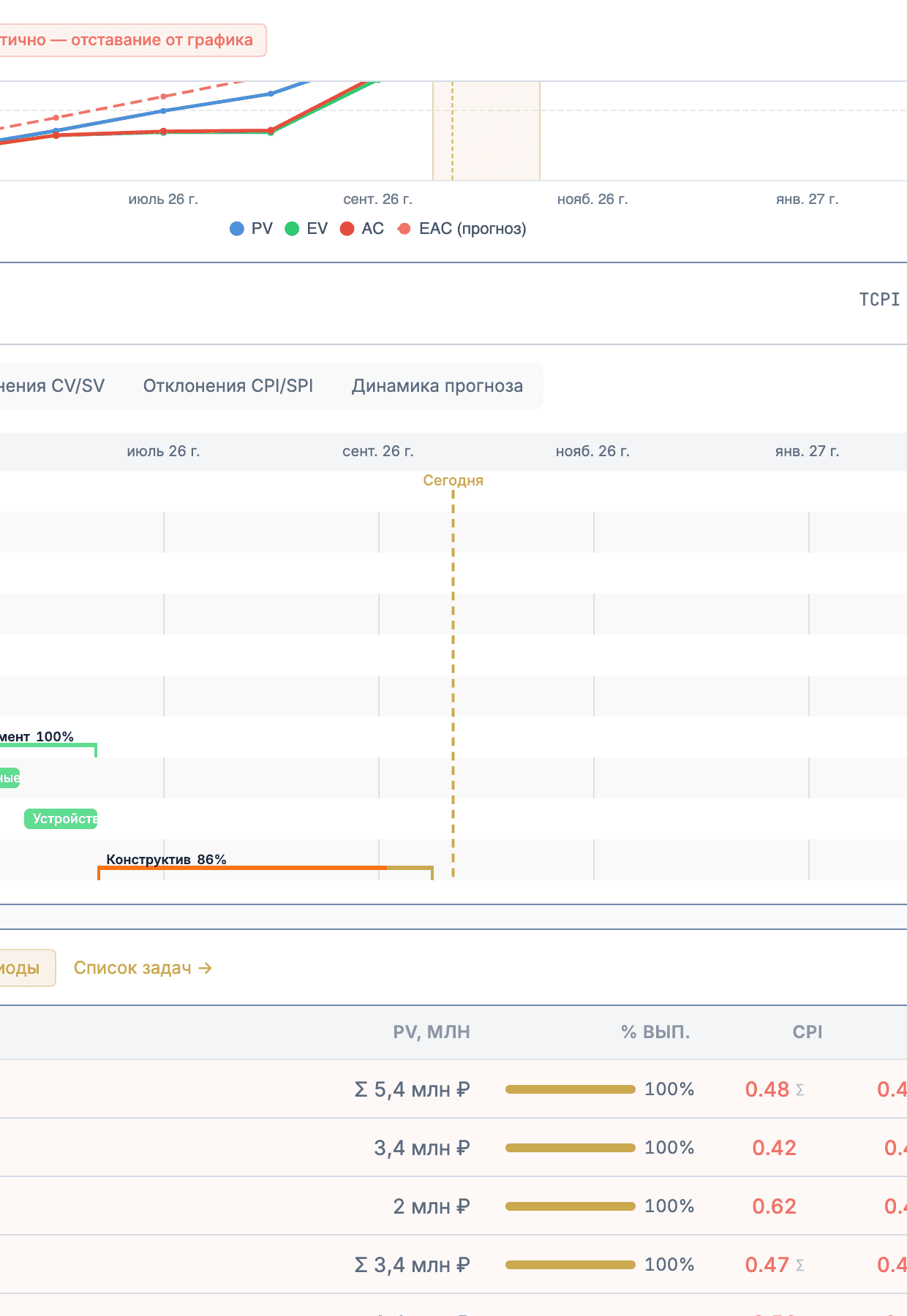Click сент. 26 г. on the chart axis

tap(378, 200)
